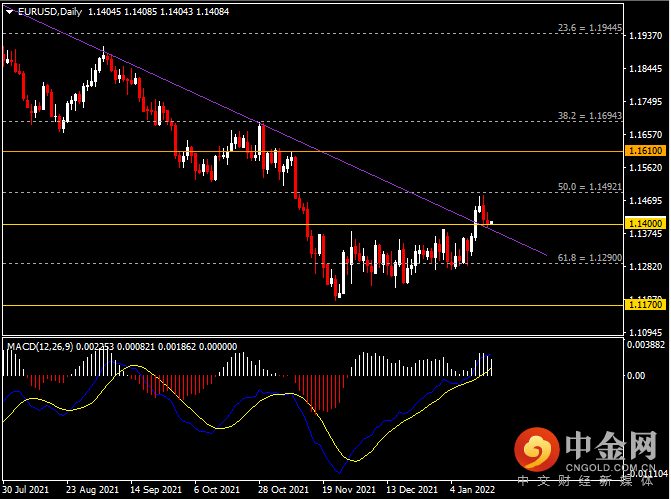Viewport: 671px width, 499px height.
Task: Click the 1.14695 price scale value
Action: pos(645,200)
